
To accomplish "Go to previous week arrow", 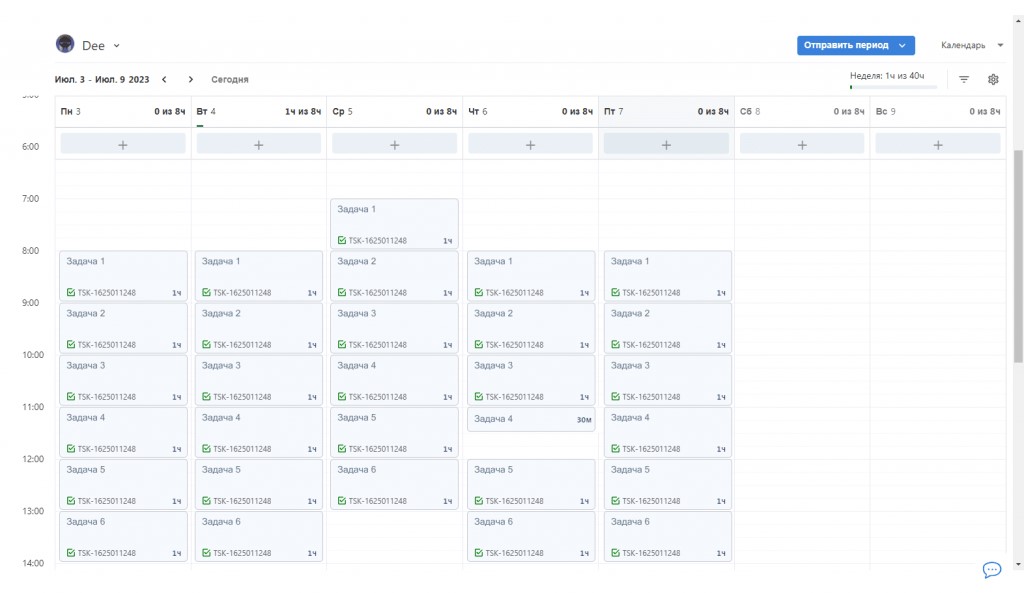I will click(164, 79).
